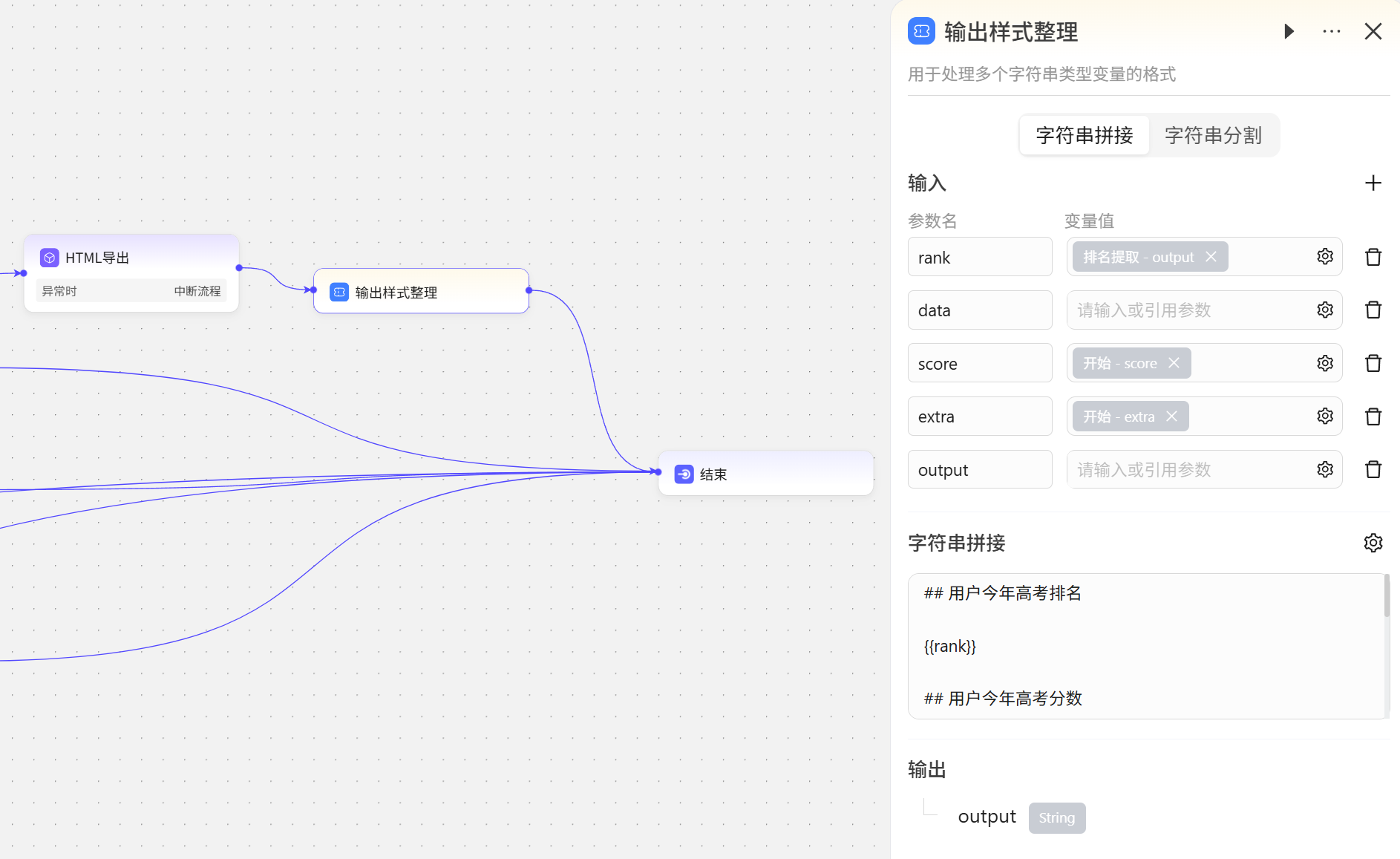Remove the 开始 - extra variable tag
Screen dimensions: 1400x859
[x=1171, y=417]
